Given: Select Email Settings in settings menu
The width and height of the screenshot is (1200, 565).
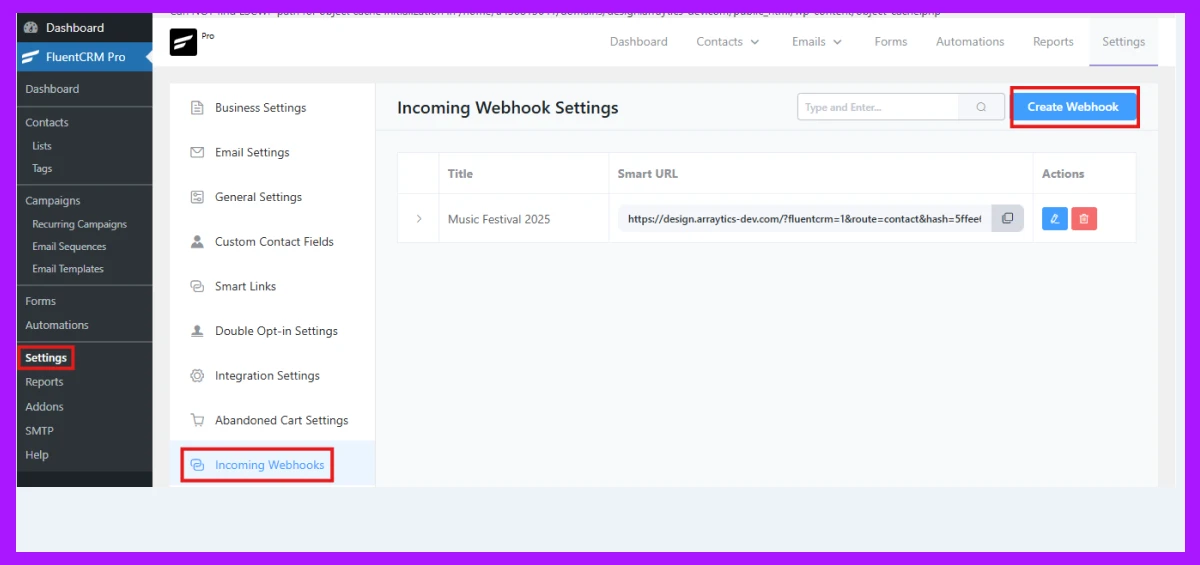Looking at the screenshot, I should coord(273,153).
